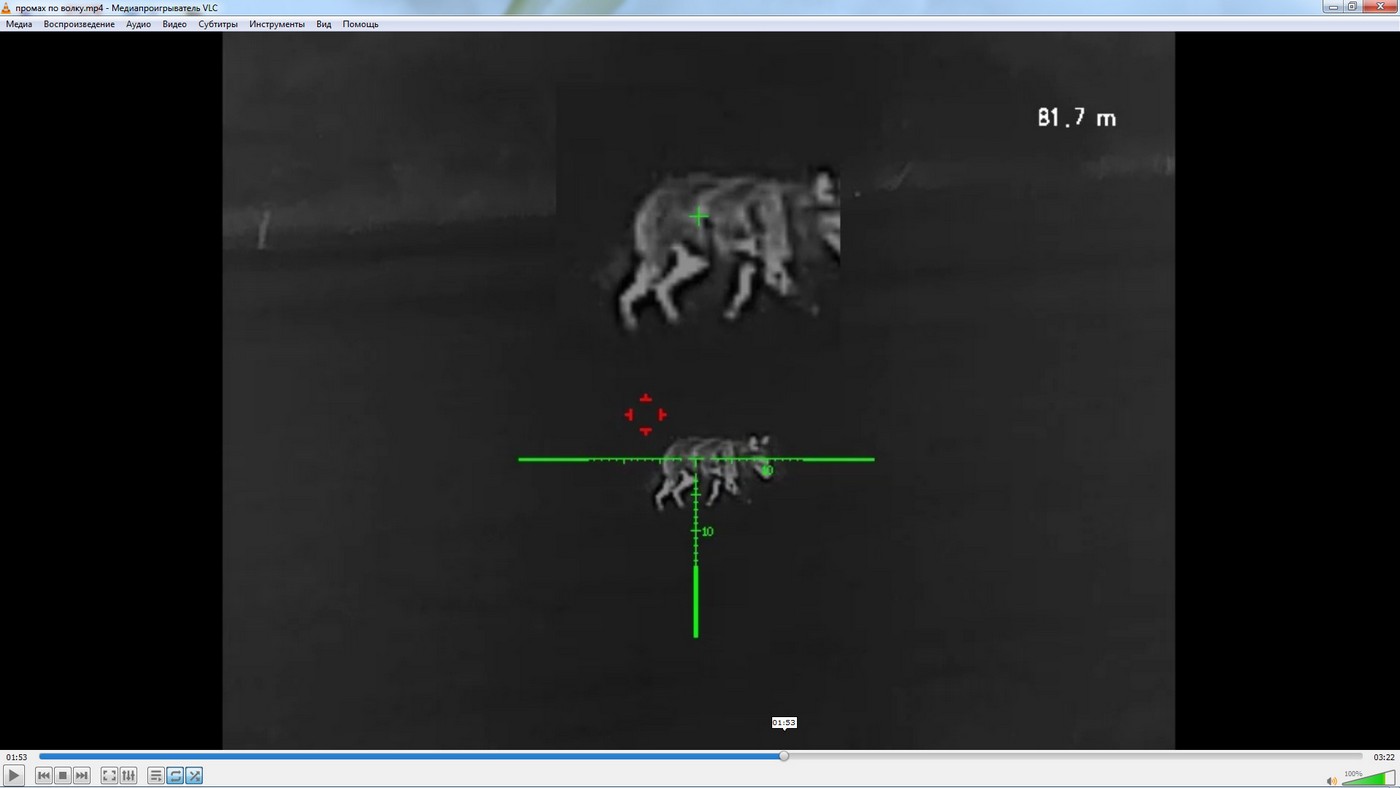Skip to previous media track
Image resolution: width=1400 pixels, height=788 pixels.
[x=44, y=776]
